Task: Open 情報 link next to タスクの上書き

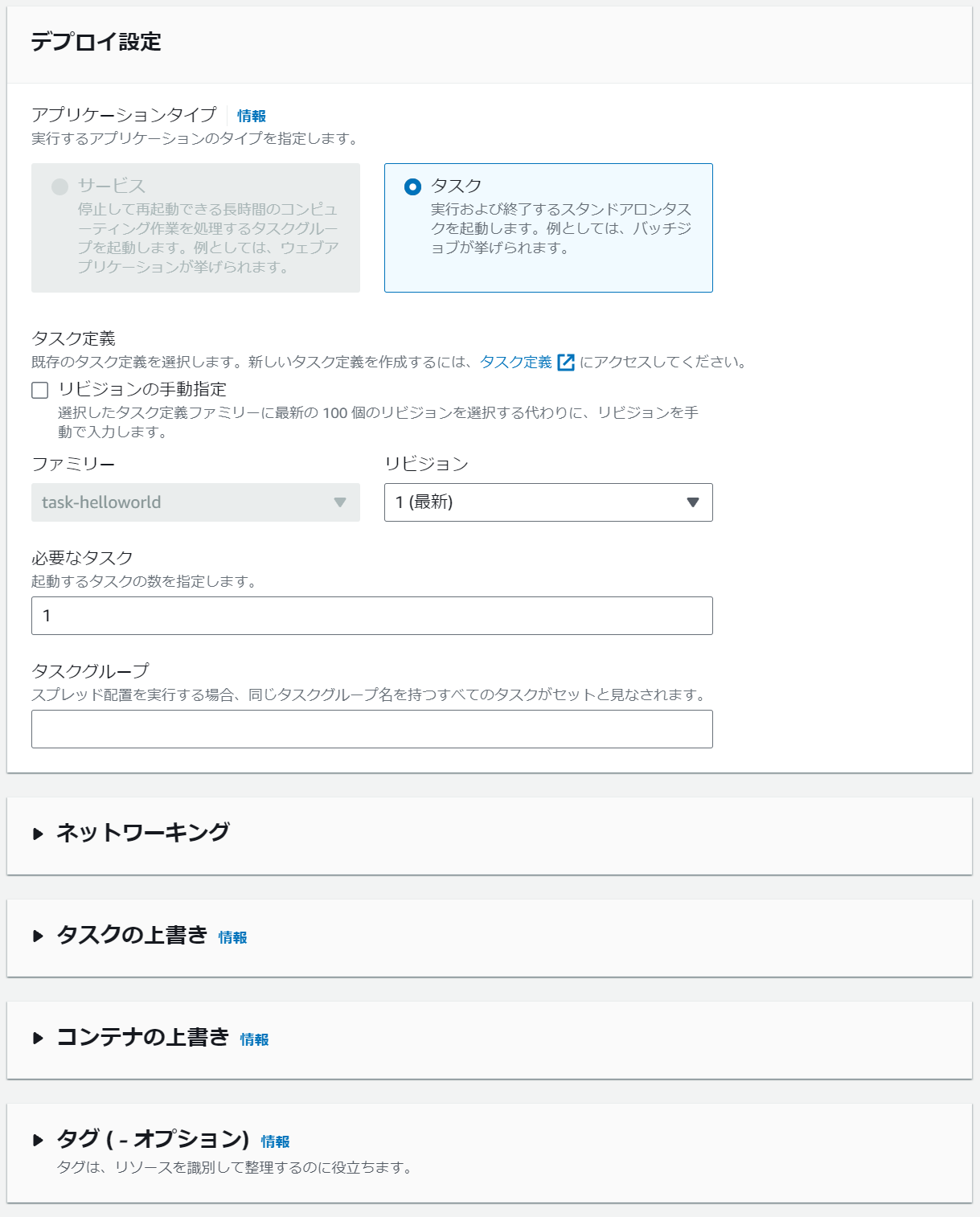Action: click(x=233, y=937)
